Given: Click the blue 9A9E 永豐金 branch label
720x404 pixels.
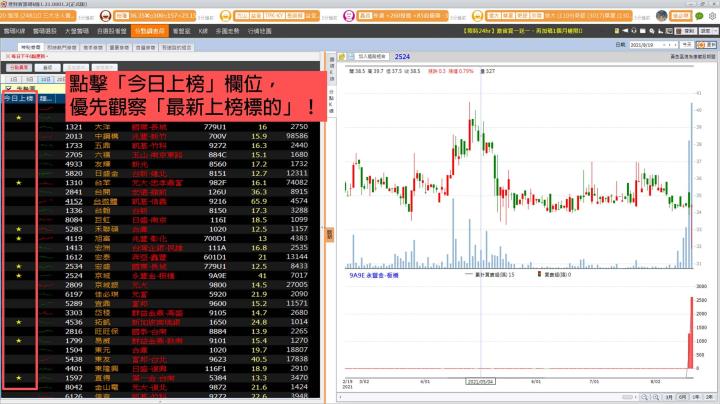Looking at the screenshot, I should pyautogui.click(x=374, y=275).
